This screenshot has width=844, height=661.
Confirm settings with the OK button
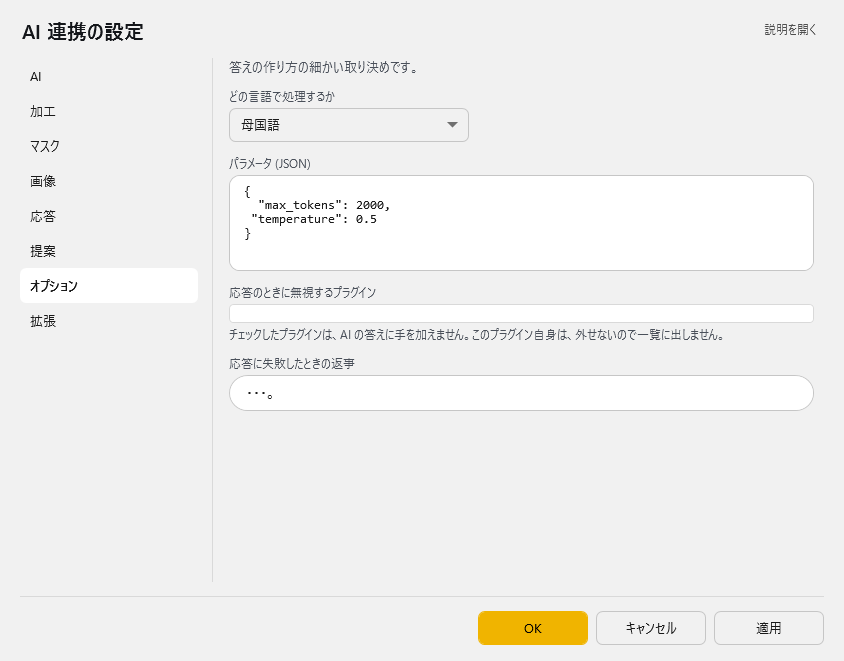coord(532,628)
